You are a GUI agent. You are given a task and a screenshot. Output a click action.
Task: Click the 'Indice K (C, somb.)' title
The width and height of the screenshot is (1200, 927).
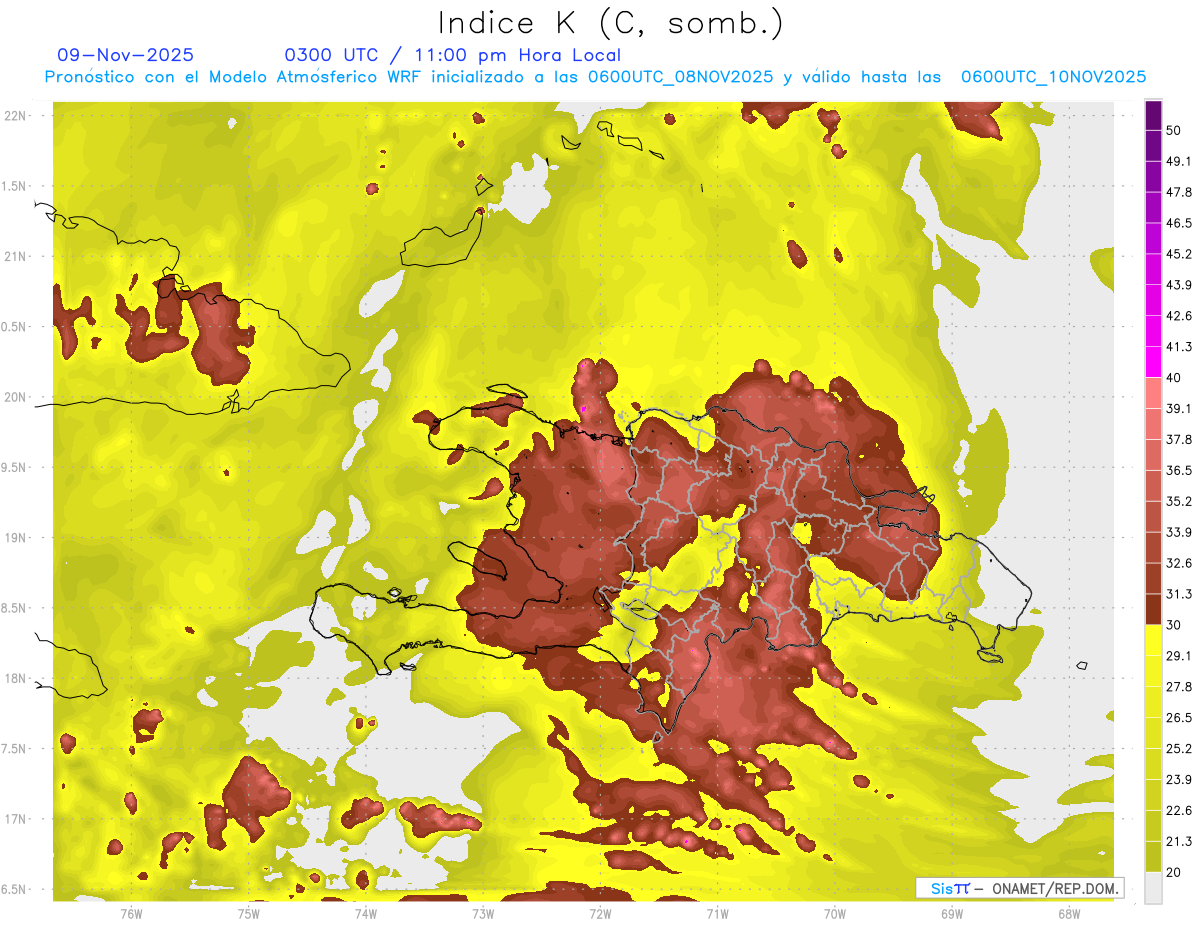[611, 24]
